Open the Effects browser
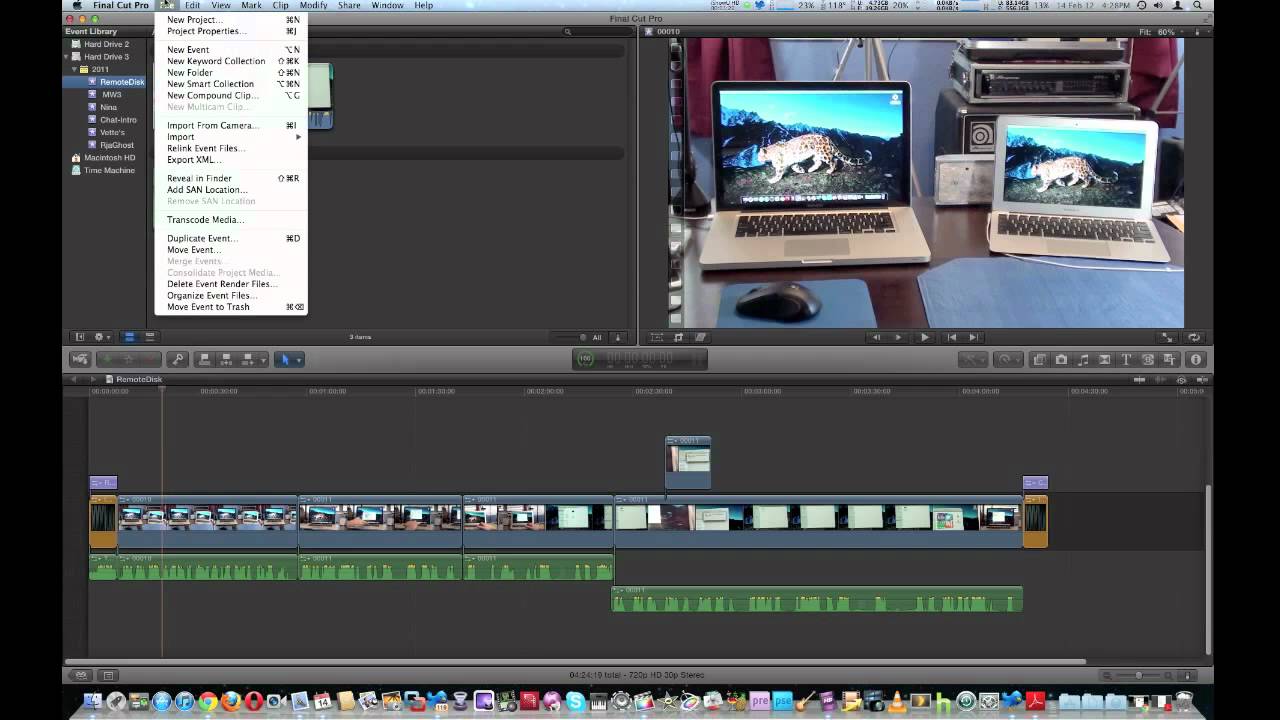Viewport: 1280px width, 720px height. tap(1039, 360)
